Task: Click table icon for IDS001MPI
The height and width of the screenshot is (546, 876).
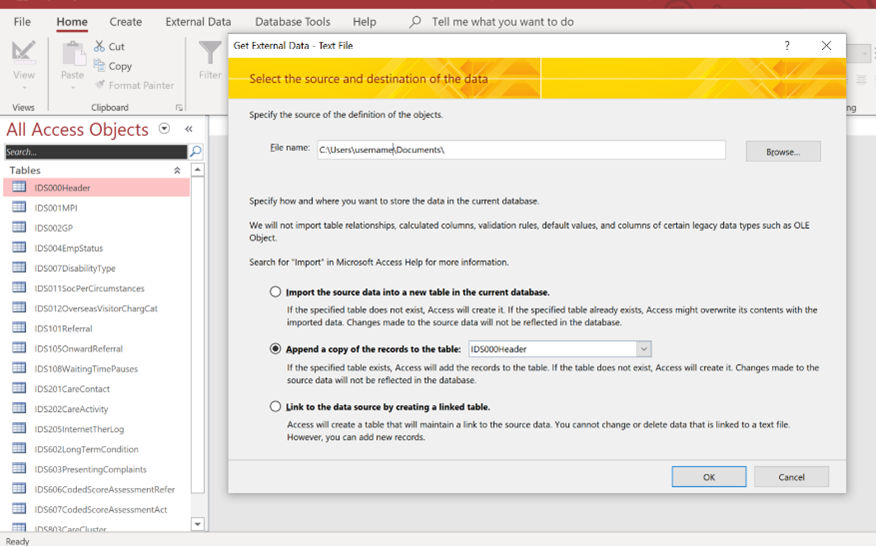Action: click(x=19, y=207)
